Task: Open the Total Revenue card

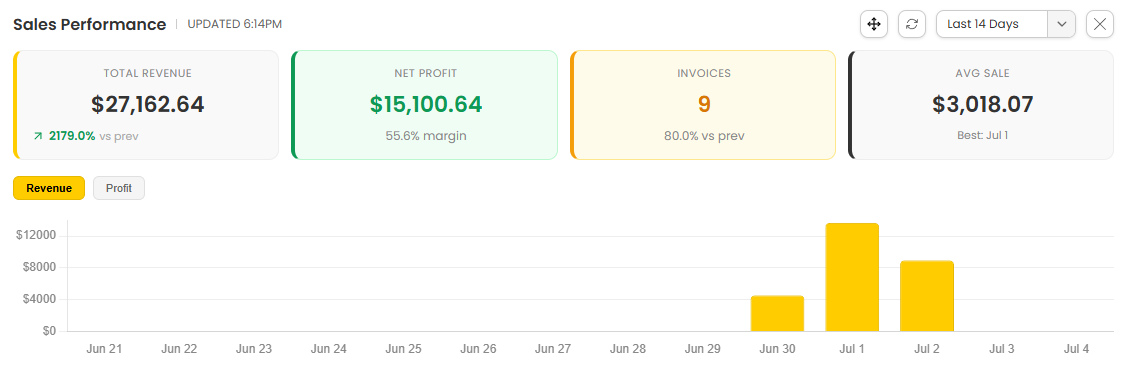Action: click(x=146, y=105)
